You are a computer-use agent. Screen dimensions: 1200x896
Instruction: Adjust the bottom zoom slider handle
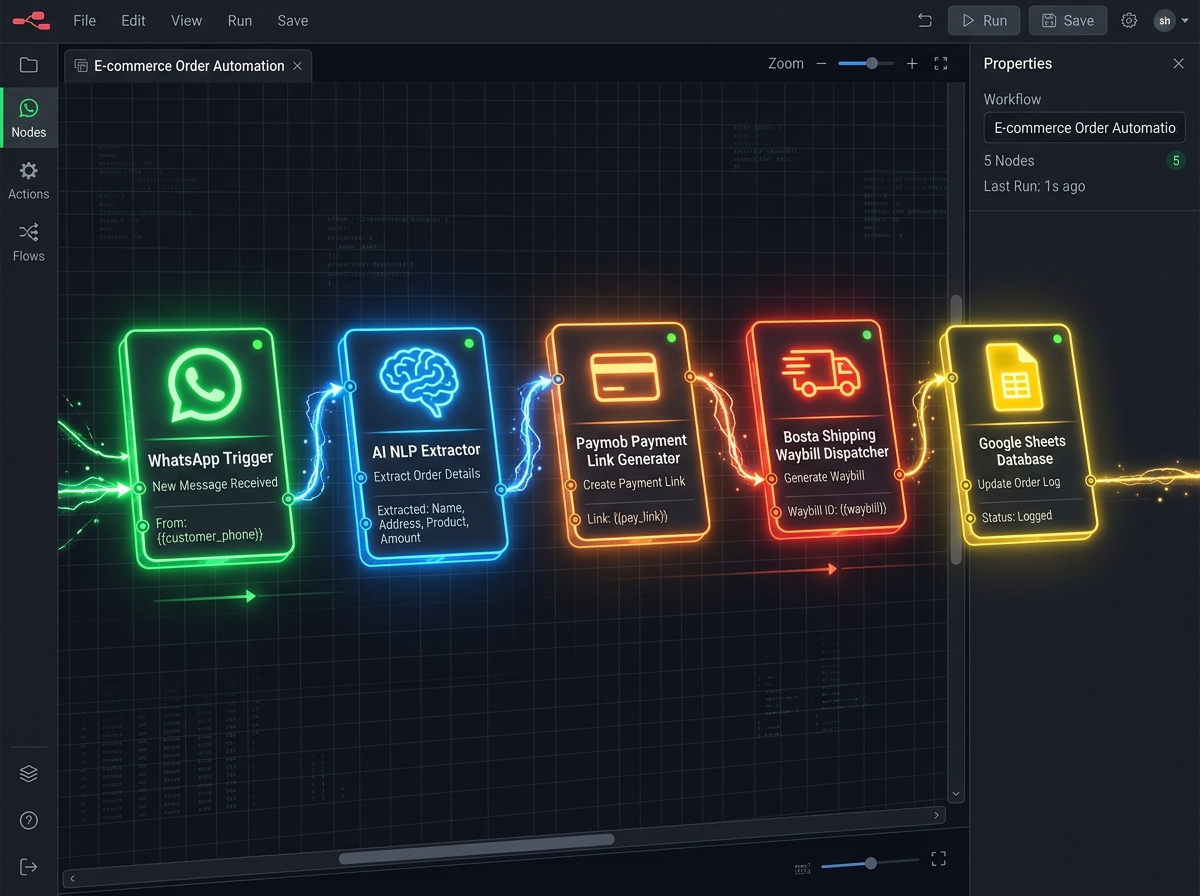(x=871, y=862)
